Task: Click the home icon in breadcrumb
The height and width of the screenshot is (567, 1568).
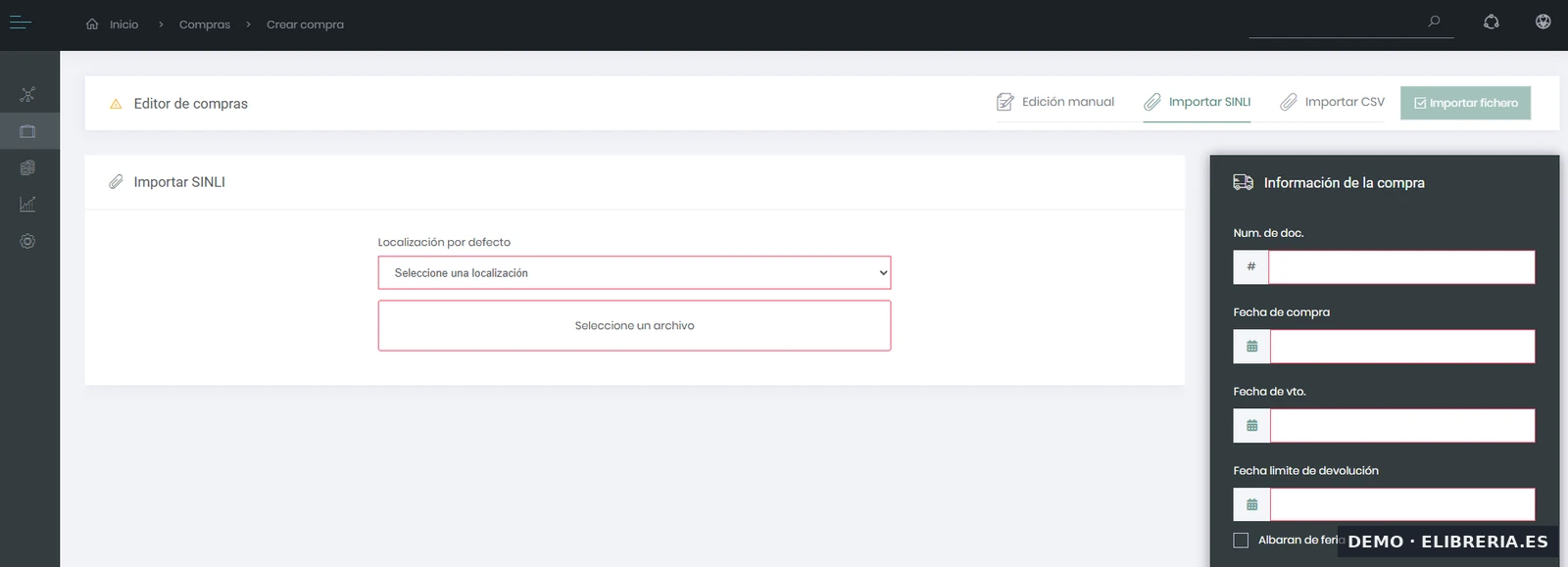Action: (92, 24)
